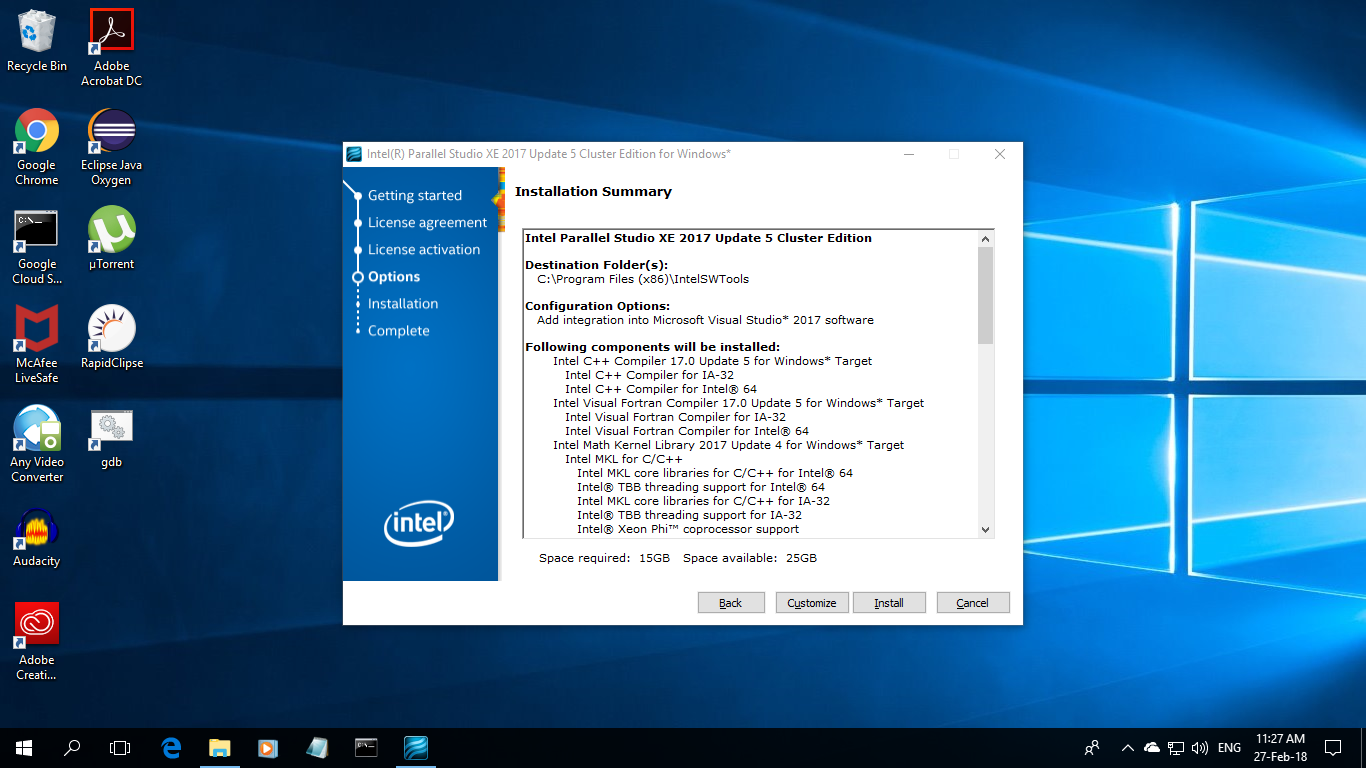The image size is (1366, 768).
Task: Click the summary scrollbar thumb
Action: 985,296
